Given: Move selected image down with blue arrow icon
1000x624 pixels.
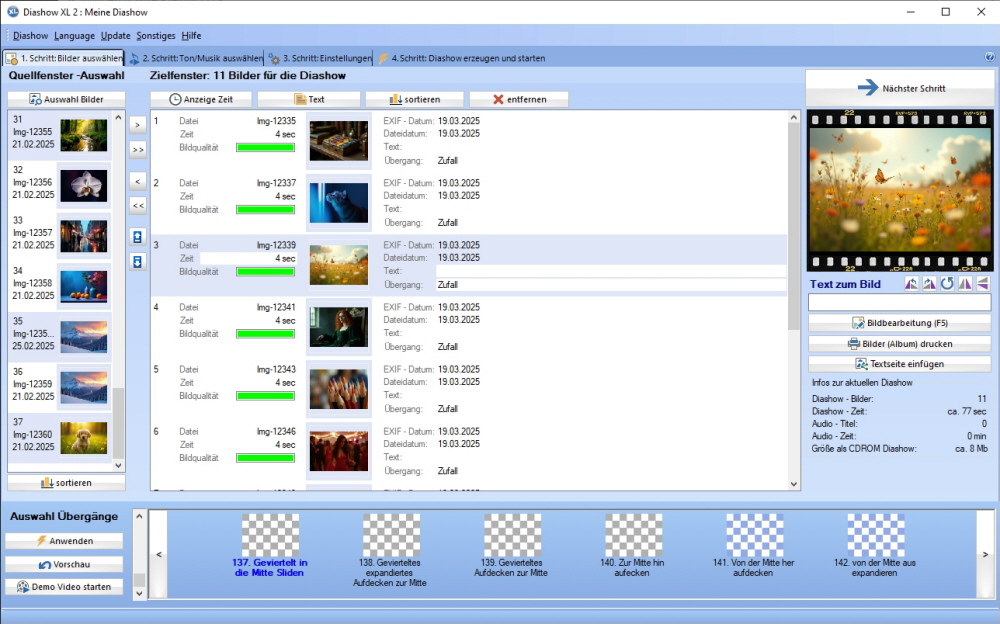Looking at the screenshot, I should point(138,261).
